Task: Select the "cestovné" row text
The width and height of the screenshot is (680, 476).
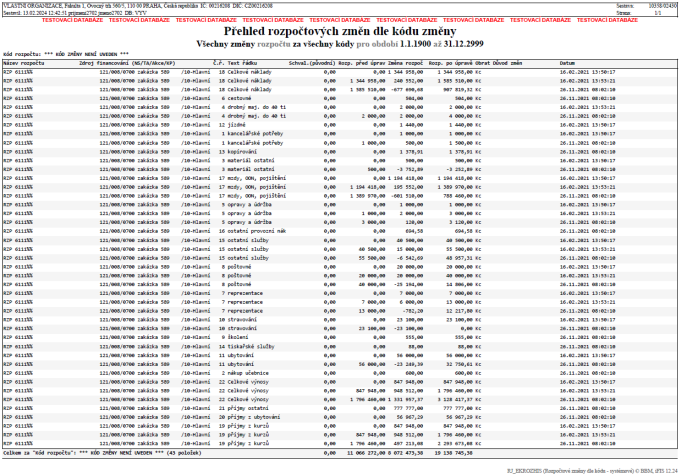Action: [x=239, y=98]
